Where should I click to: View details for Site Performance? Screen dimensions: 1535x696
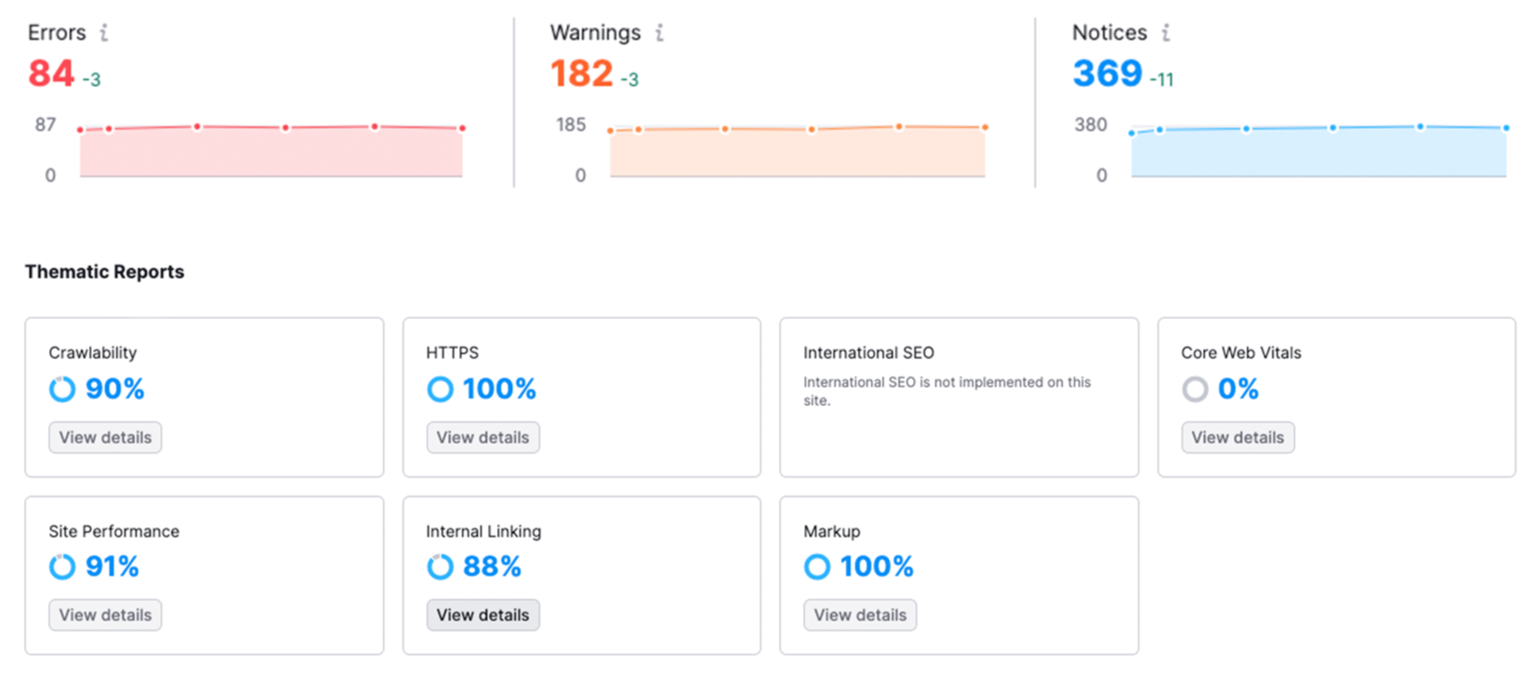pos(105,615)
